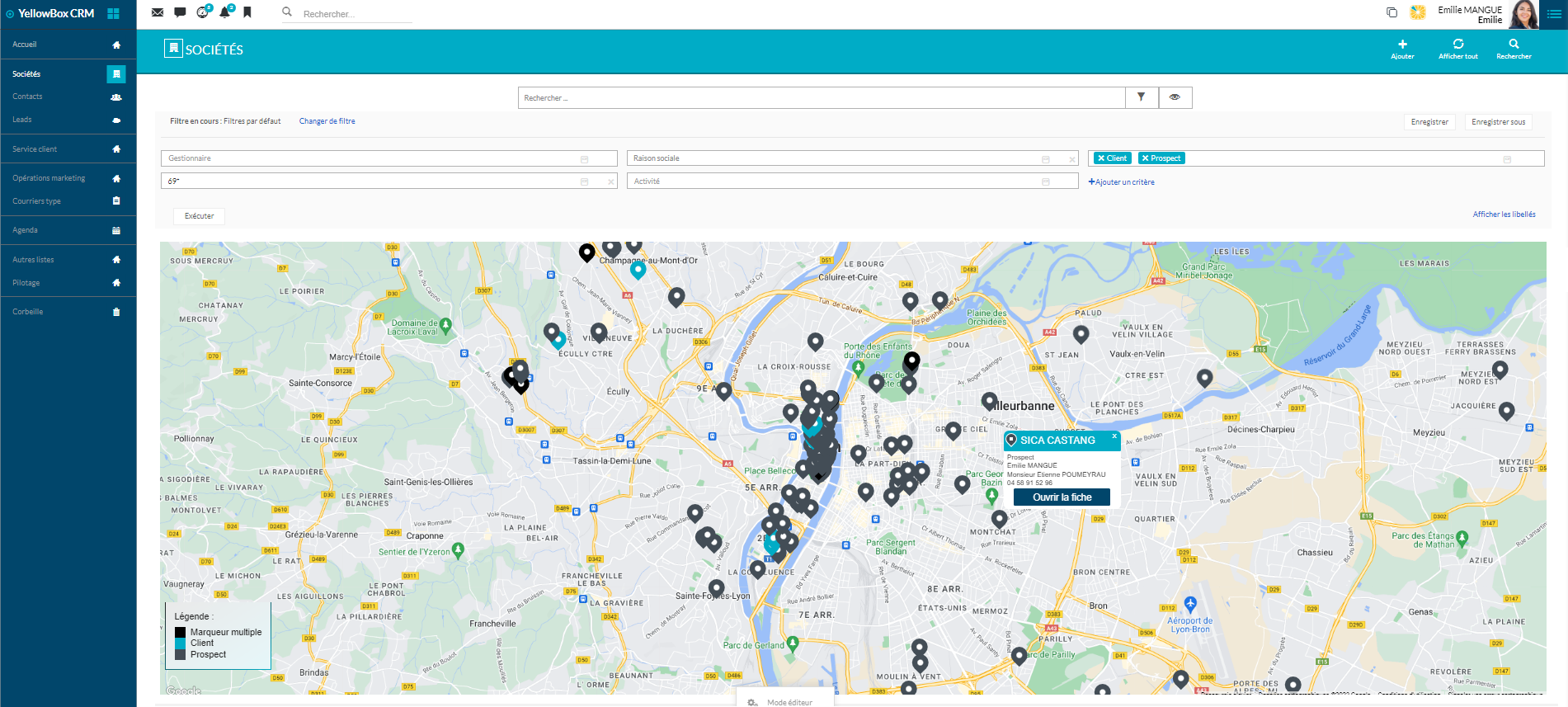The width and height of the screenshot is (1568, 707).
Task: Click the Exécuter button
Action: [x=199, y=216]
